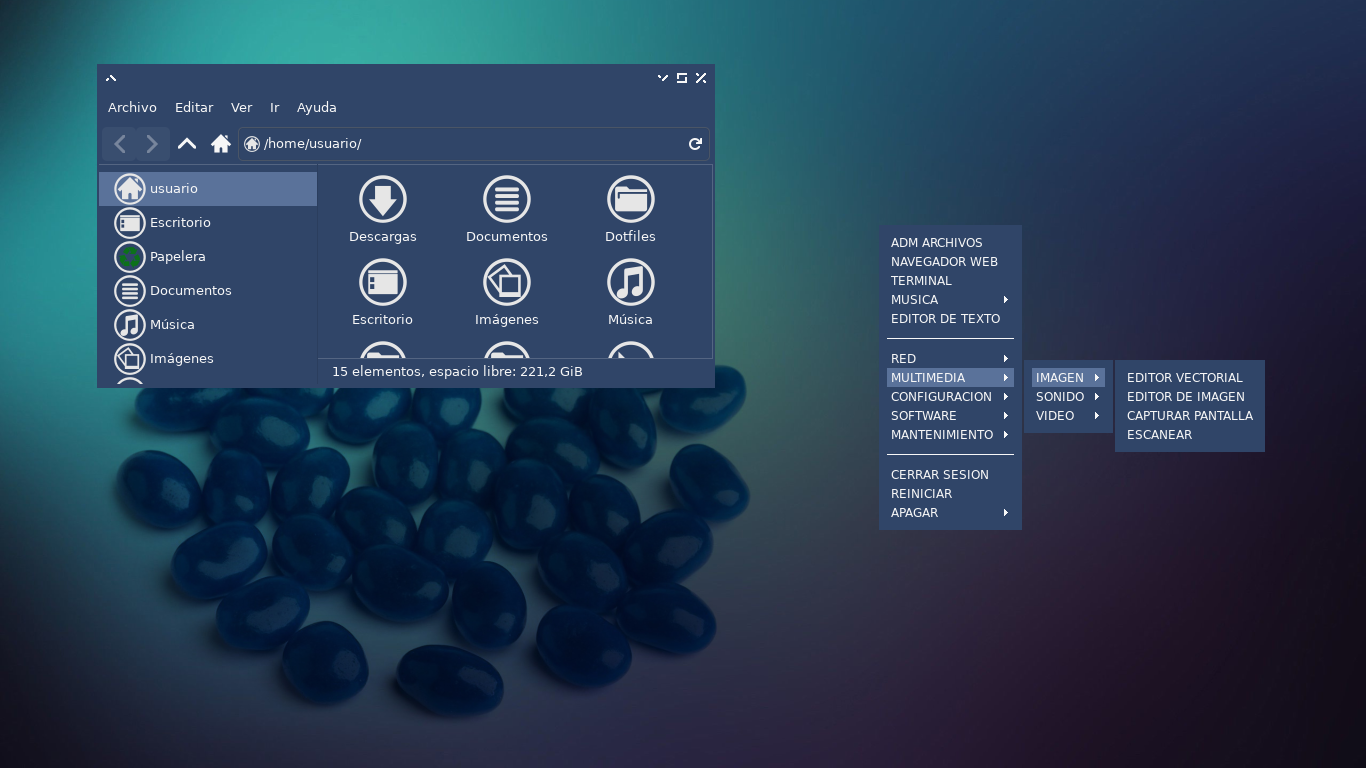Reload the folder with refresh icon
Image resolution: width=1366 pixels, height=768 pixels.
pos(695,144)
